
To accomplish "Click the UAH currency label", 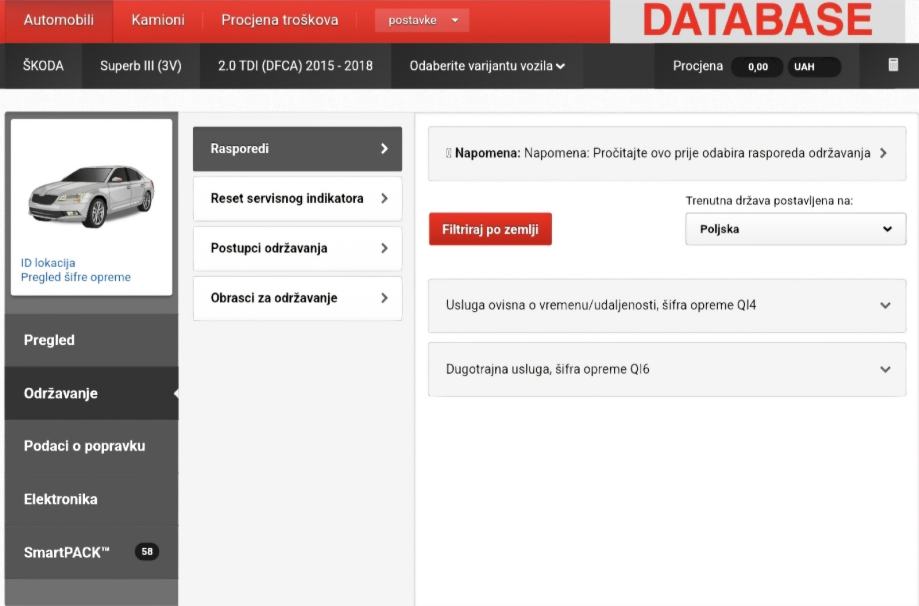I will 814,67.
